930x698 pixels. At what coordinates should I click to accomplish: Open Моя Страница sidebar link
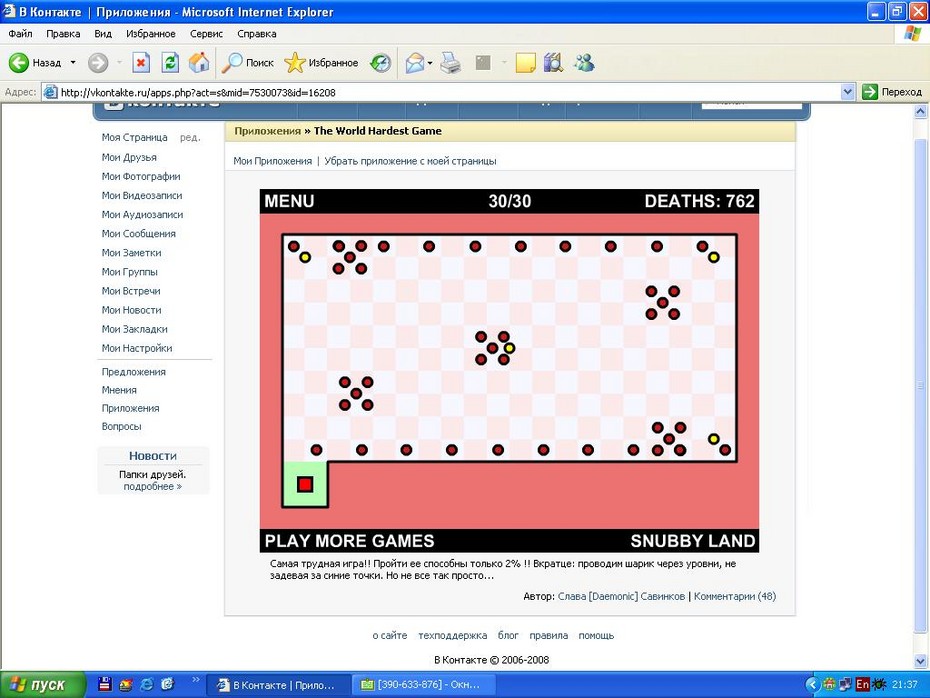coord(135,137)
